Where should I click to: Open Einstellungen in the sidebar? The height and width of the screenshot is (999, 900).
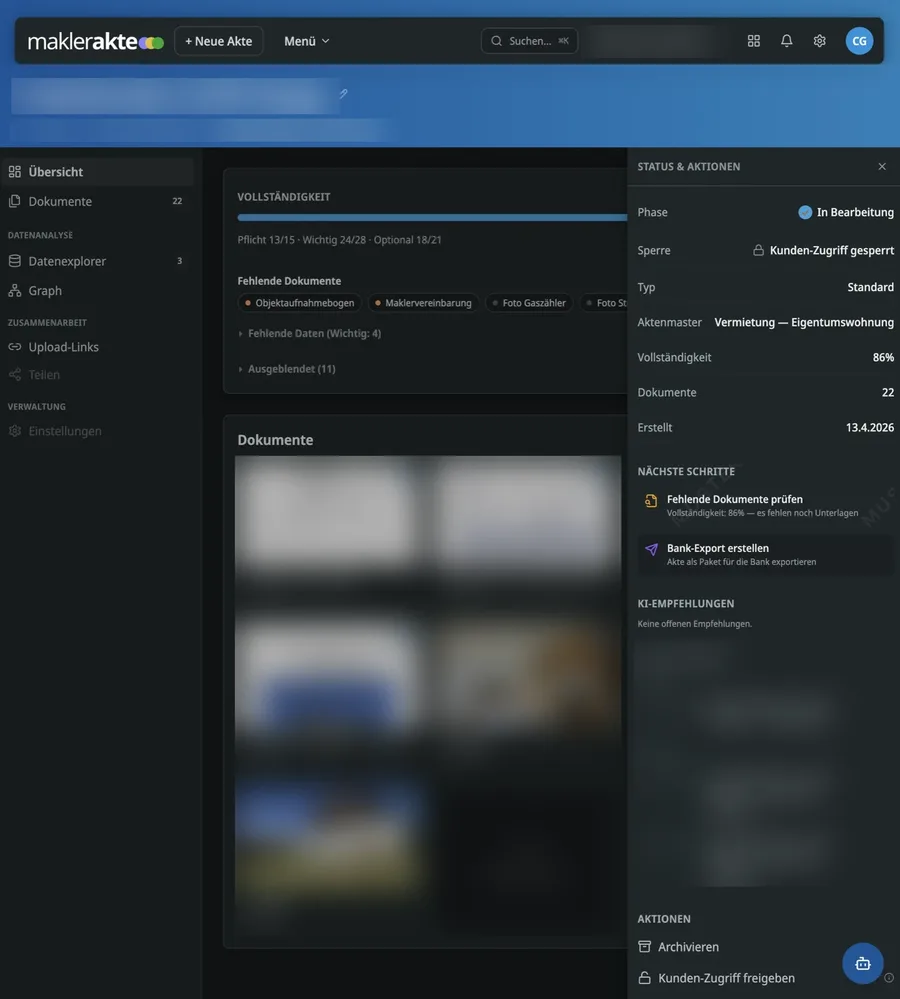tap(97, 431)
